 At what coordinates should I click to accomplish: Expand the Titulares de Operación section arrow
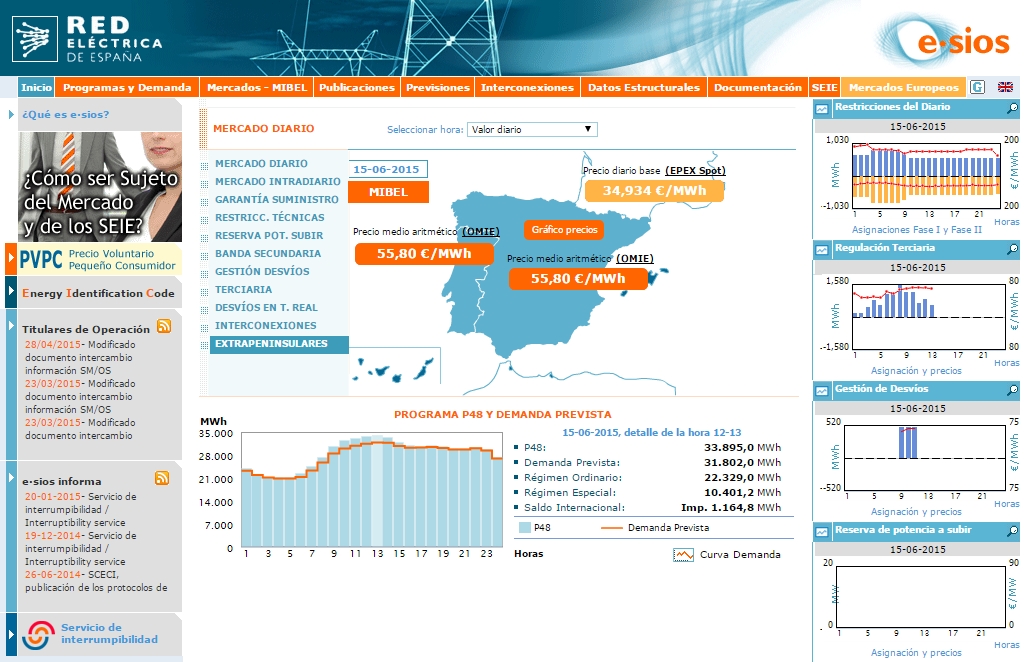(x=11, y=325)
